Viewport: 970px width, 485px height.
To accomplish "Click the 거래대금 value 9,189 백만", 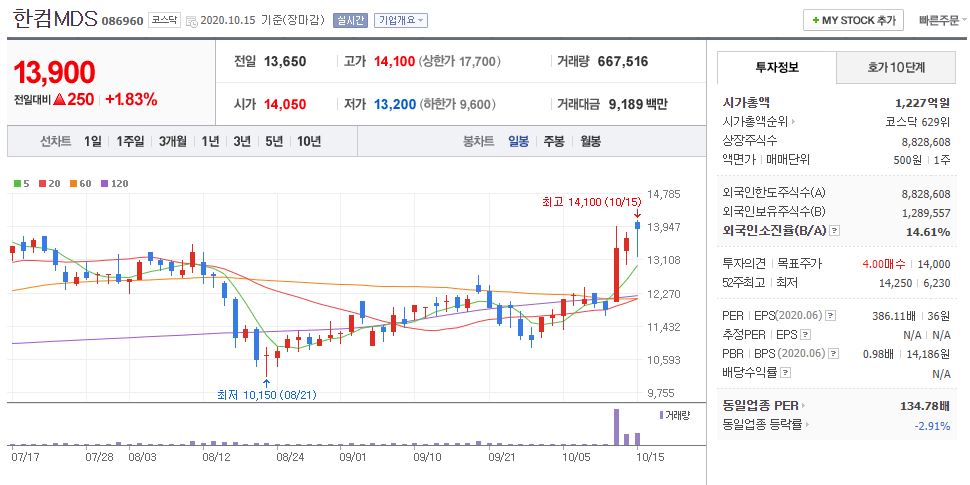I will click(x=638, y=104).
